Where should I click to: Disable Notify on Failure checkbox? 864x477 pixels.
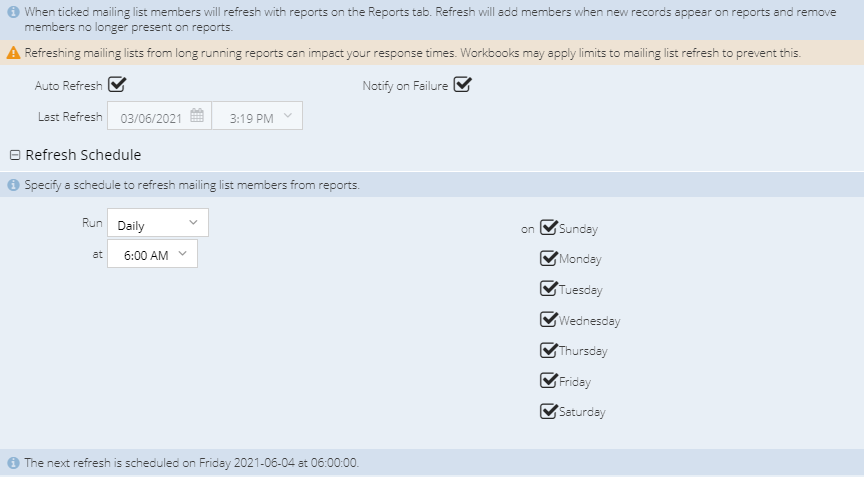pyautogui.click(x=462, y=85)
